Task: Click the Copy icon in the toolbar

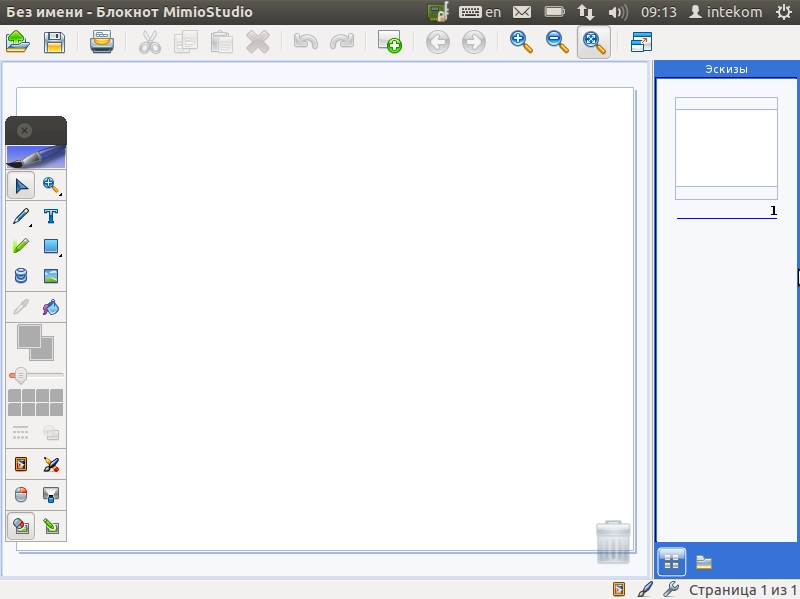Action: click(x=186, y=42)
